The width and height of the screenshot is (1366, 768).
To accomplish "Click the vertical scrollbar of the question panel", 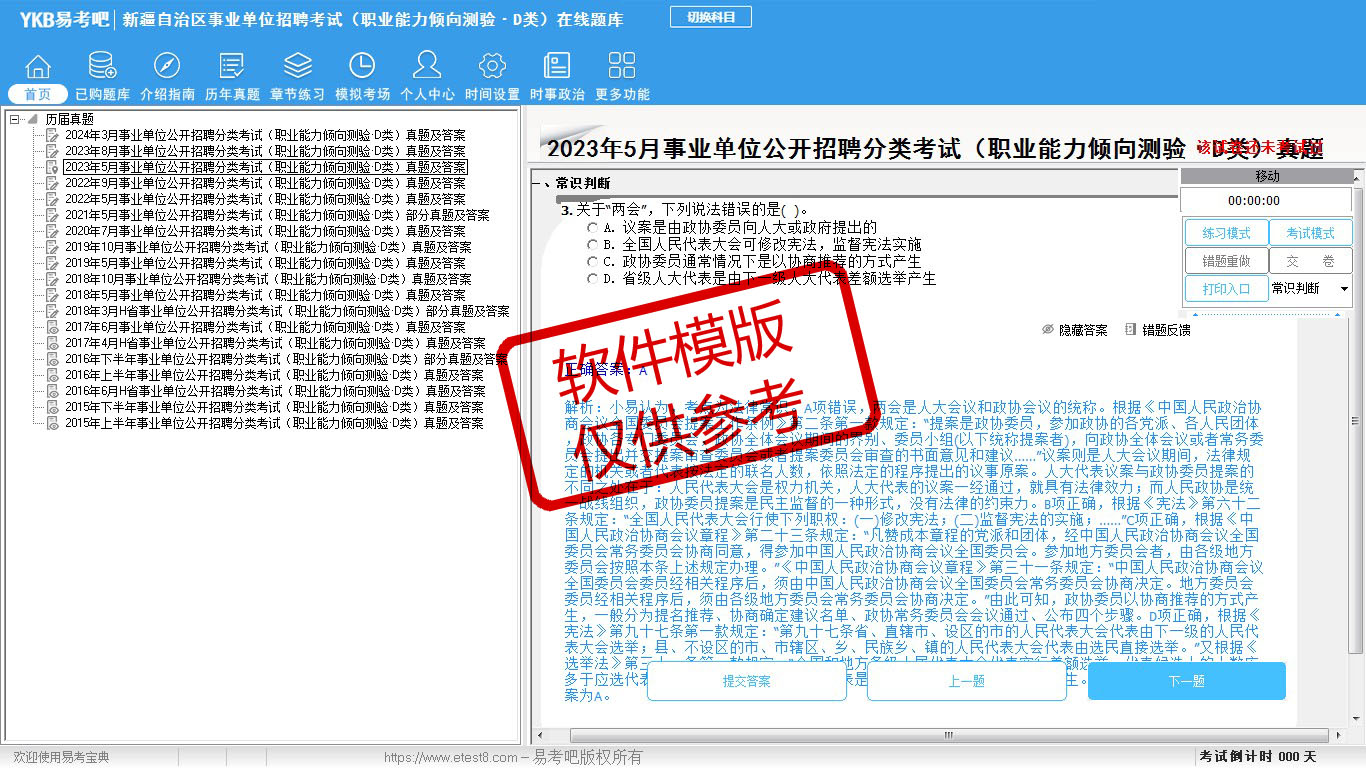I will coord(1356,450).
